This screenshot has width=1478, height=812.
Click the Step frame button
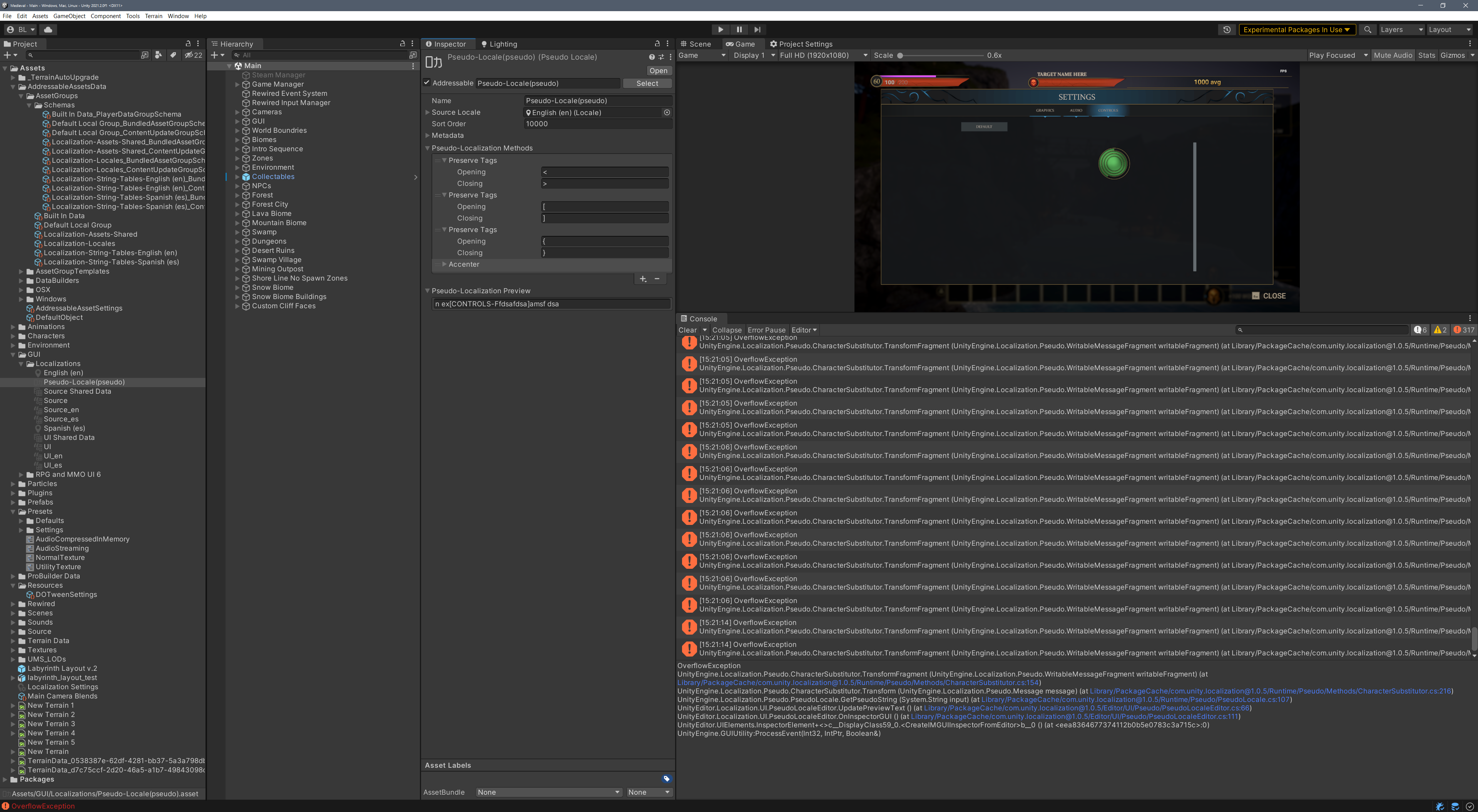[x=757, y=29]
